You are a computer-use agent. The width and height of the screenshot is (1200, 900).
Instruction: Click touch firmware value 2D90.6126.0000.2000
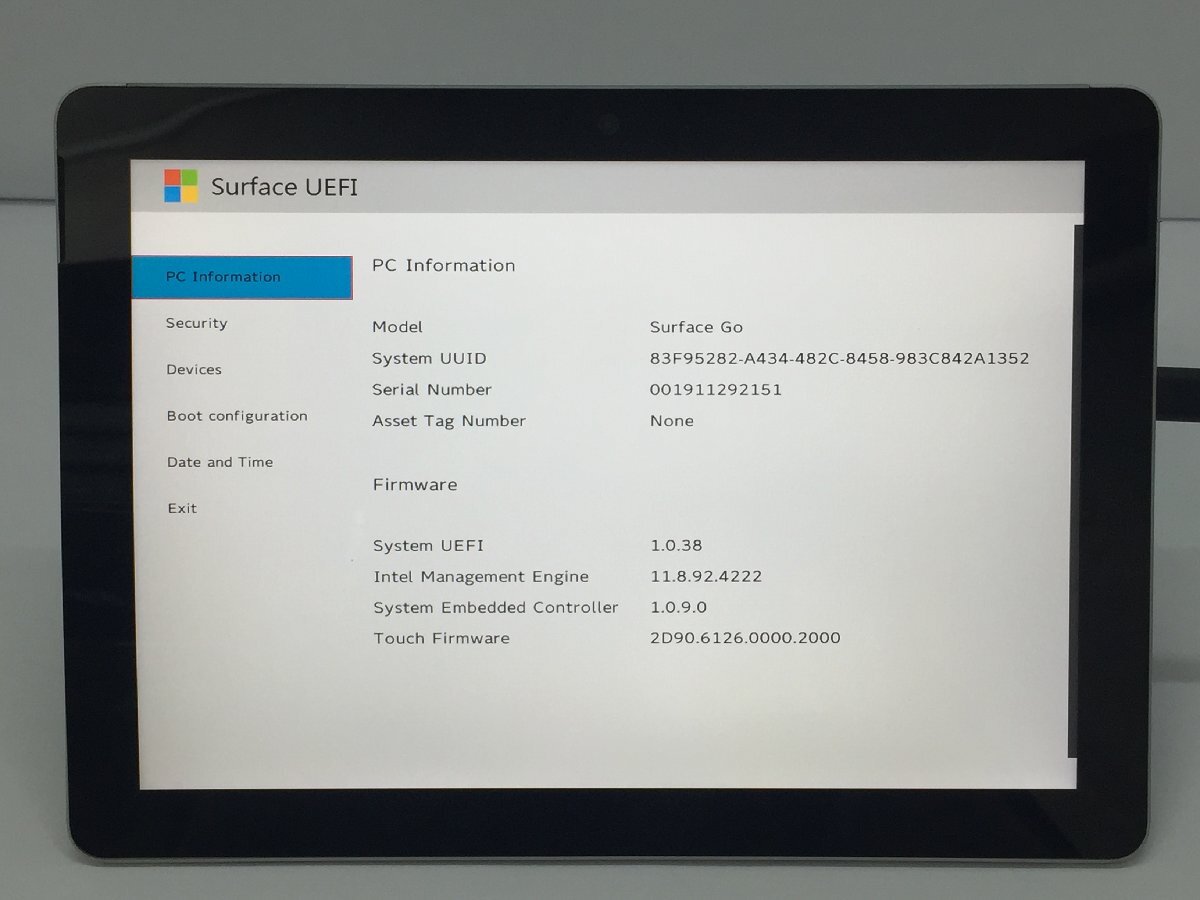(x=745, y=638)
